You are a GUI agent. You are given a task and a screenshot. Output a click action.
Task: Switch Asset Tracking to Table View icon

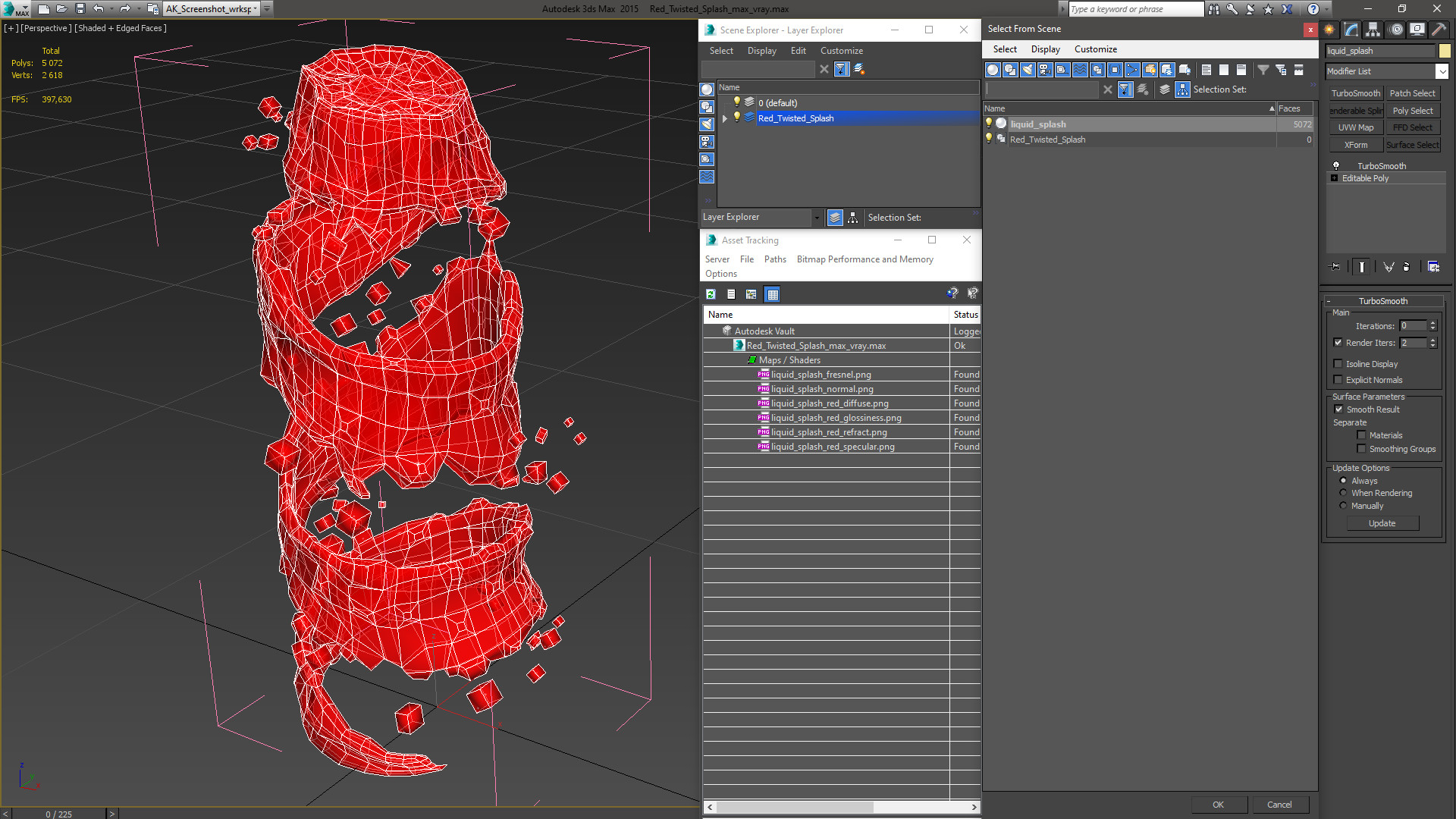(x=772, y=294)
